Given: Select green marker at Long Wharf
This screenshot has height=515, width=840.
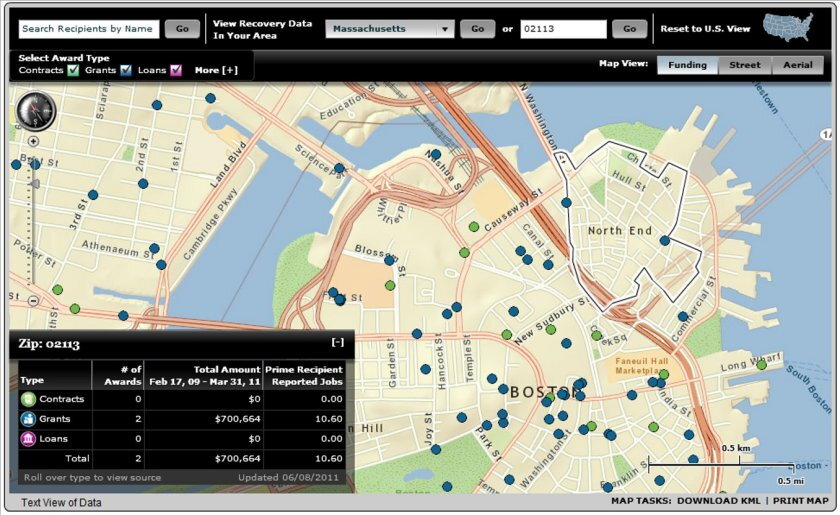Looking at the screenshot, I should point(761,365).
